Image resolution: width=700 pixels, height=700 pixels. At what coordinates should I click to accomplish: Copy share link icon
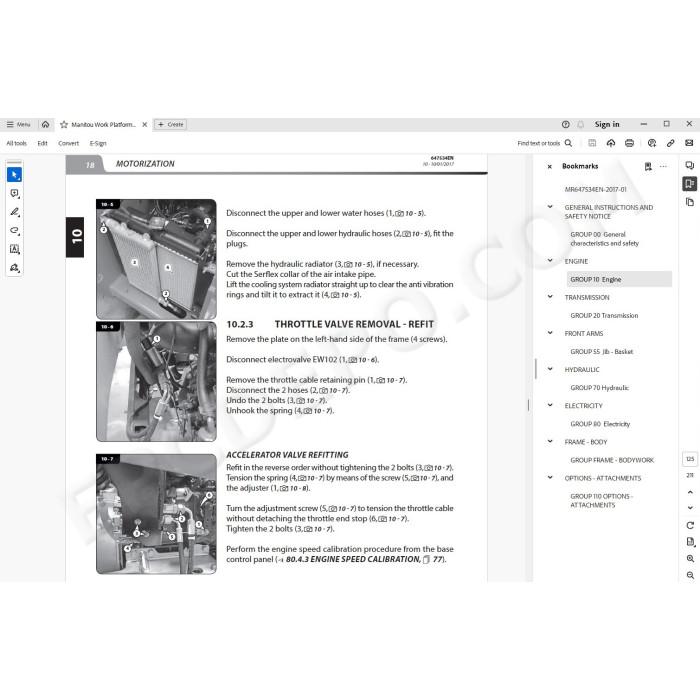click(671, 143)
